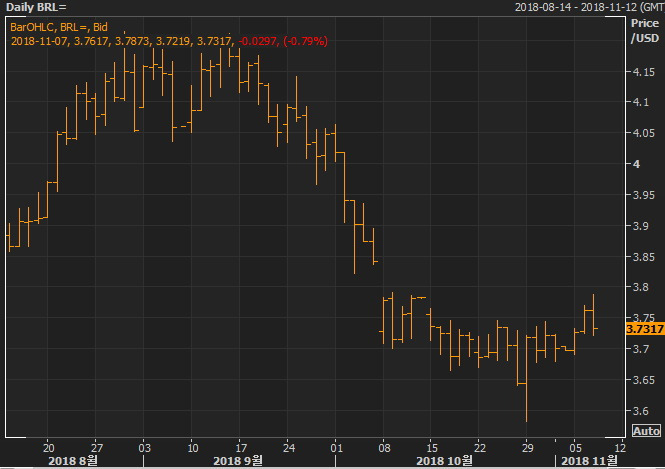This screenshot has width=665, height=469.
Task: Click the date tick 20 under August
Action: (x=49, y=448)
